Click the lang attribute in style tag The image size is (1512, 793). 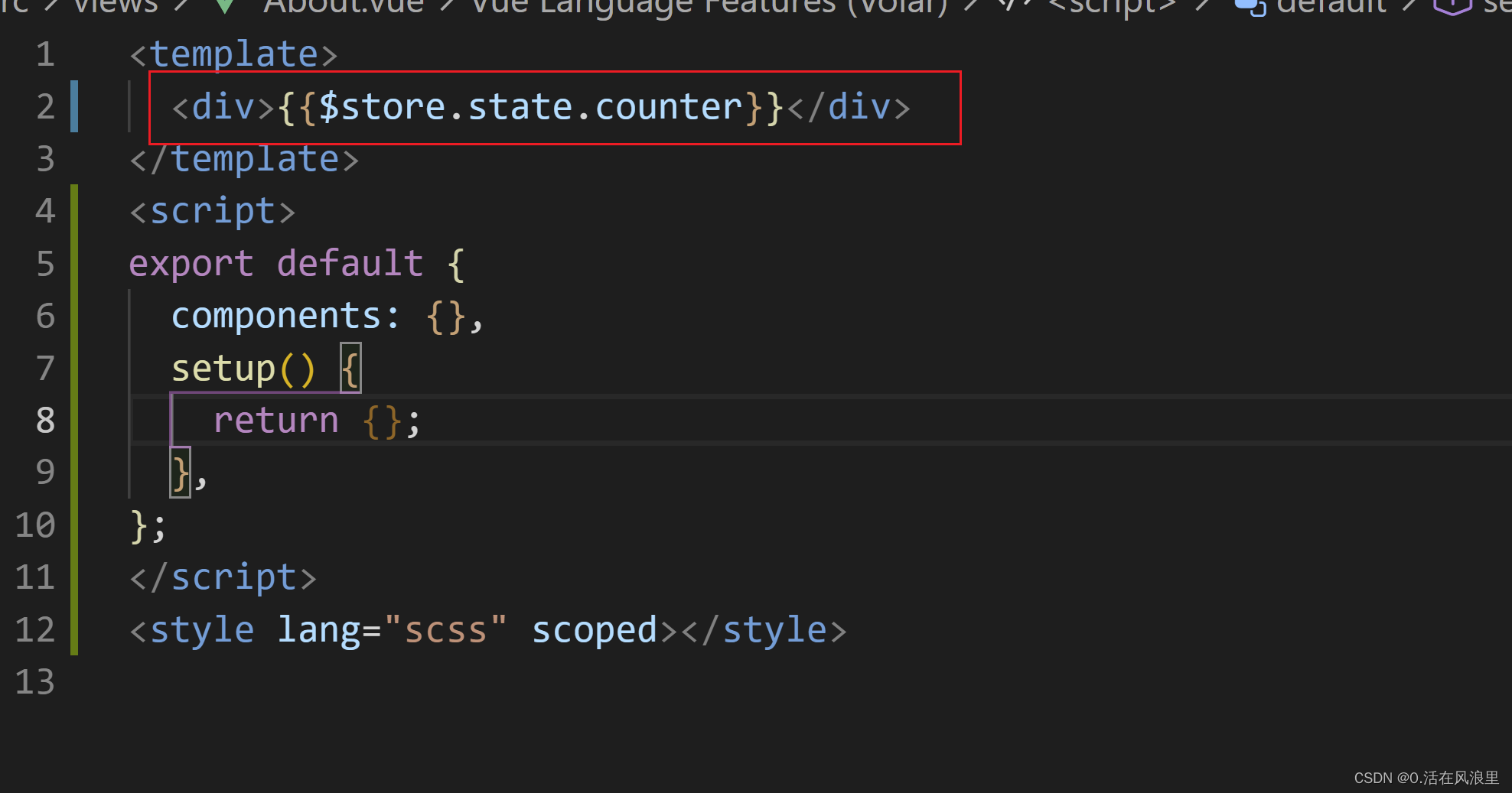coord(318,630)
